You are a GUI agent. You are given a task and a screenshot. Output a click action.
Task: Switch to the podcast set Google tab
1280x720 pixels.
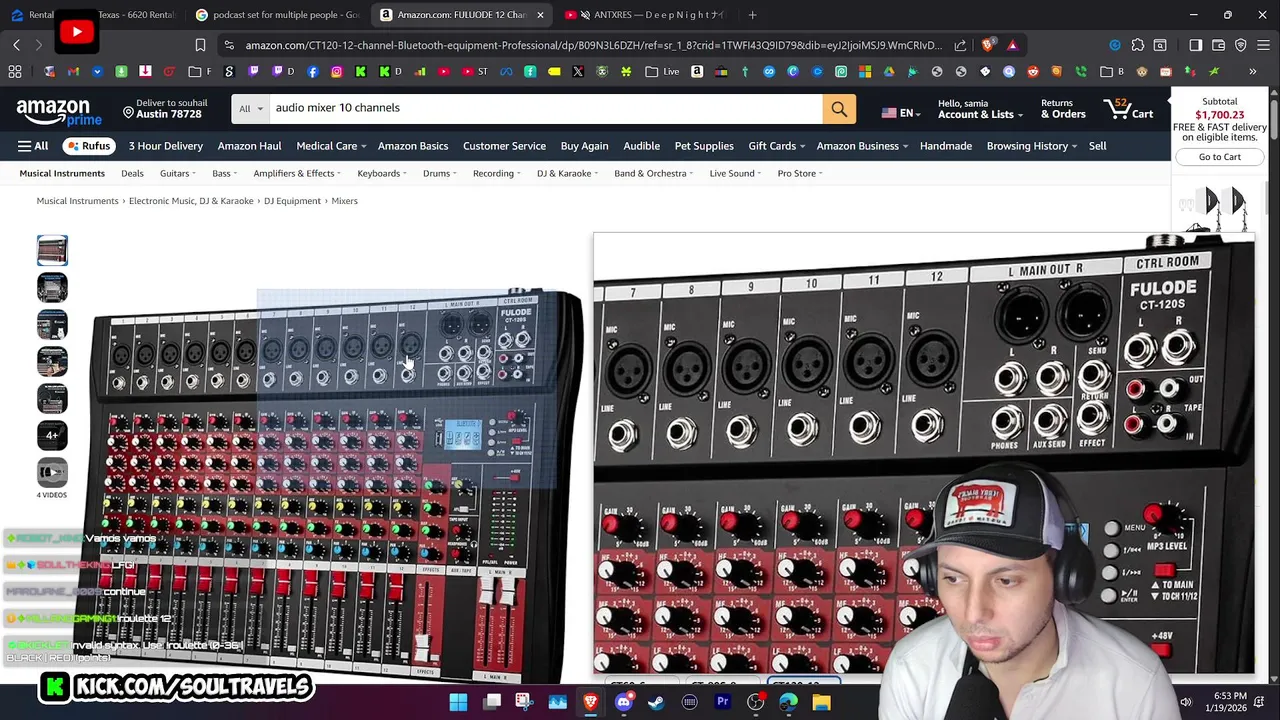(x=276, y=15)
